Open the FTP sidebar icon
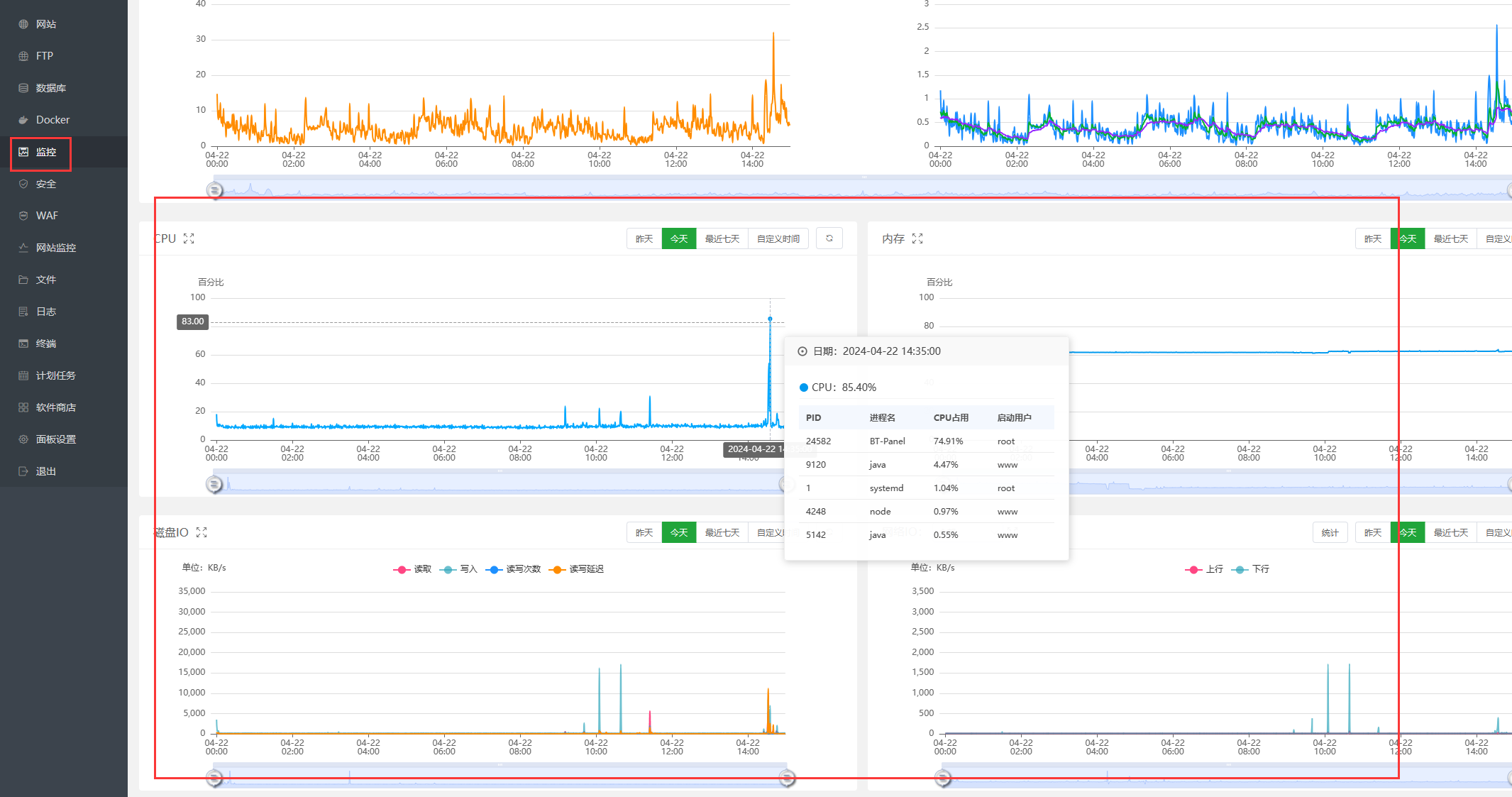This screenshot has height=797, width=1512. [23, 56]
